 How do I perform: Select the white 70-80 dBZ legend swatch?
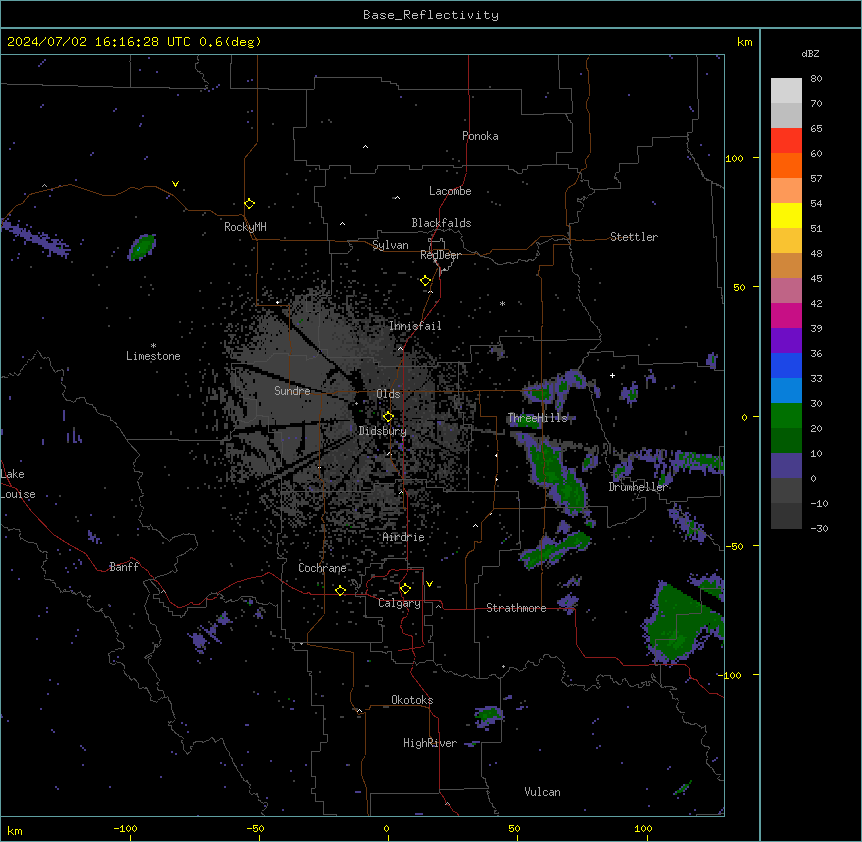(786, 90)
